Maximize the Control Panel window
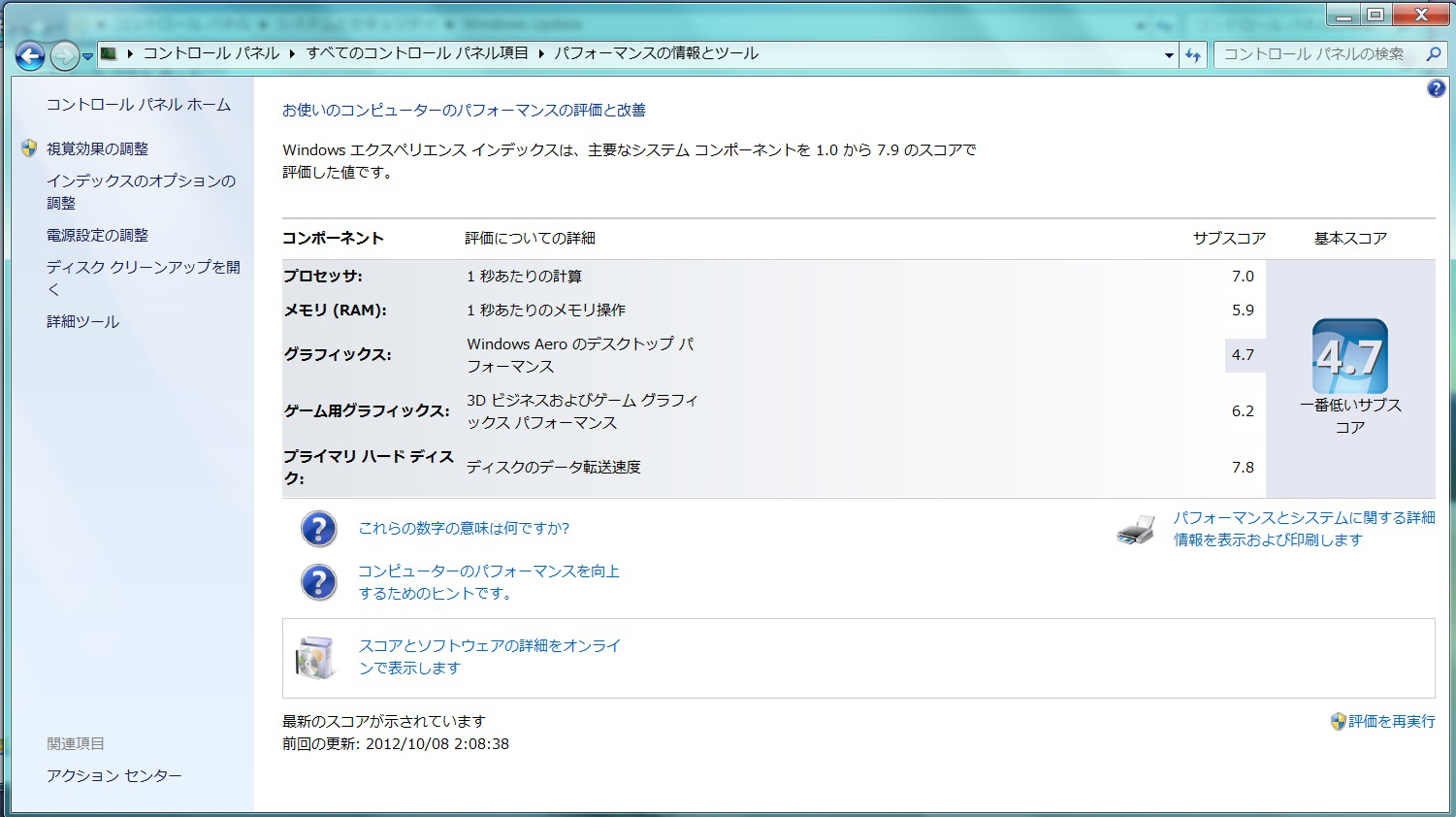Image resolution: width=1456 pixels, height=817 pixels. [x=1375, y=15]
